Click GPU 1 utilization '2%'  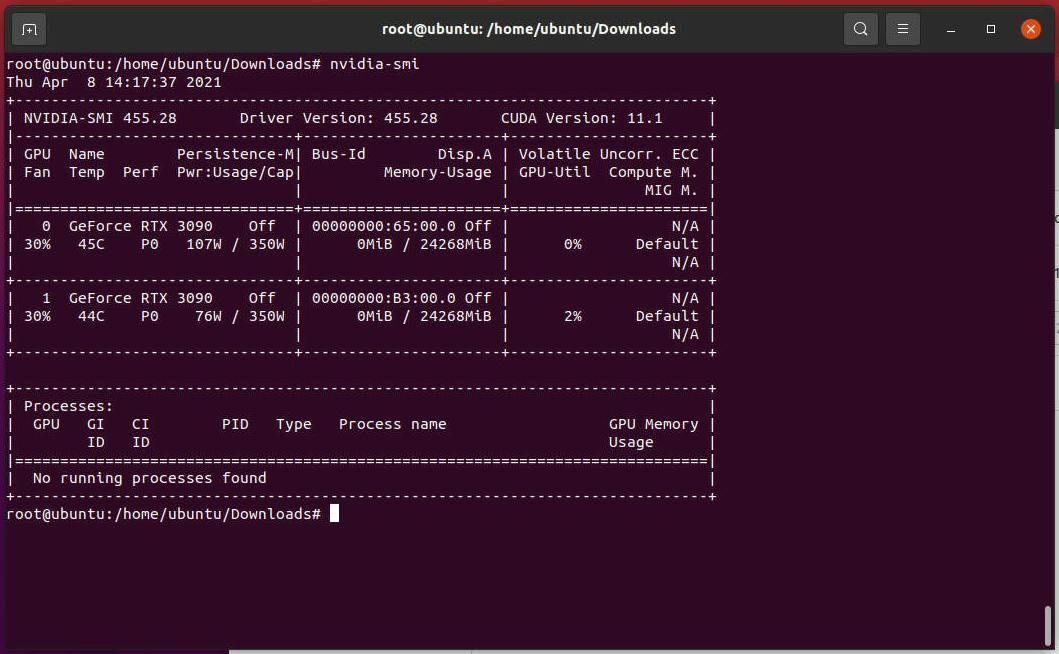[x=573, y=316]
